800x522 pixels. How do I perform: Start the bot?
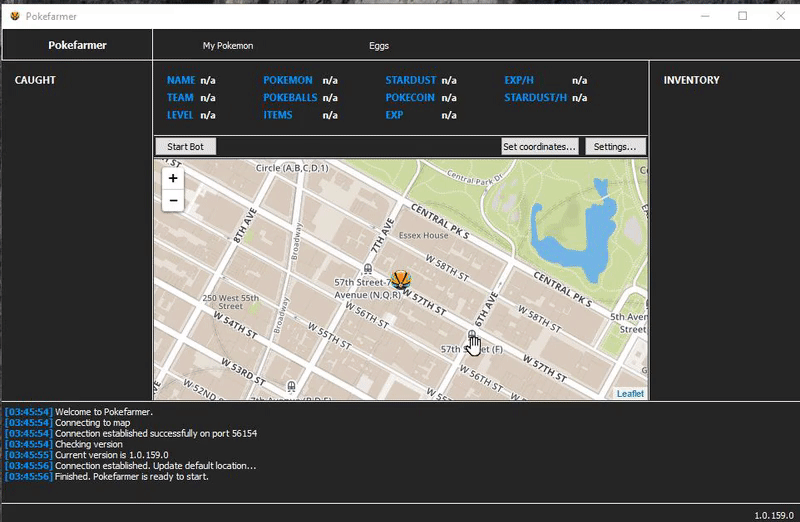coord(185,146)
